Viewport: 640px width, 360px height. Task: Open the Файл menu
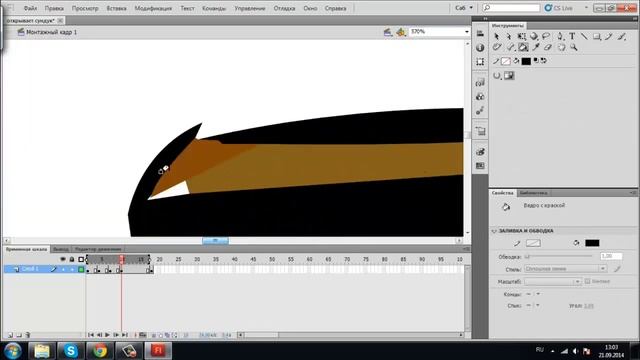[30, 8]
